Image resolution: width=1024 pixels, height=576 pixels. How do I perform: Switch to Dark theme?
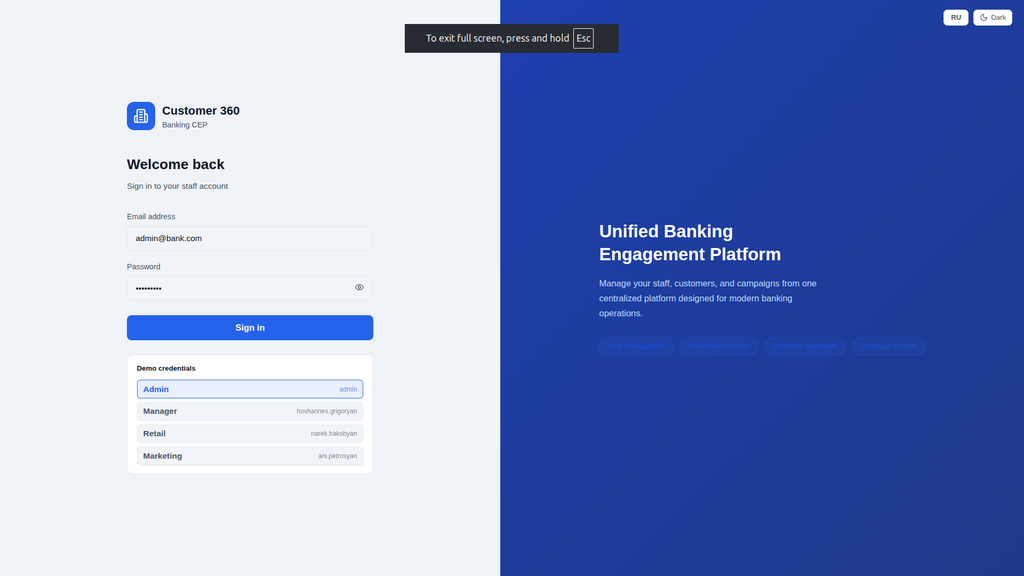(x=992, y=18)
